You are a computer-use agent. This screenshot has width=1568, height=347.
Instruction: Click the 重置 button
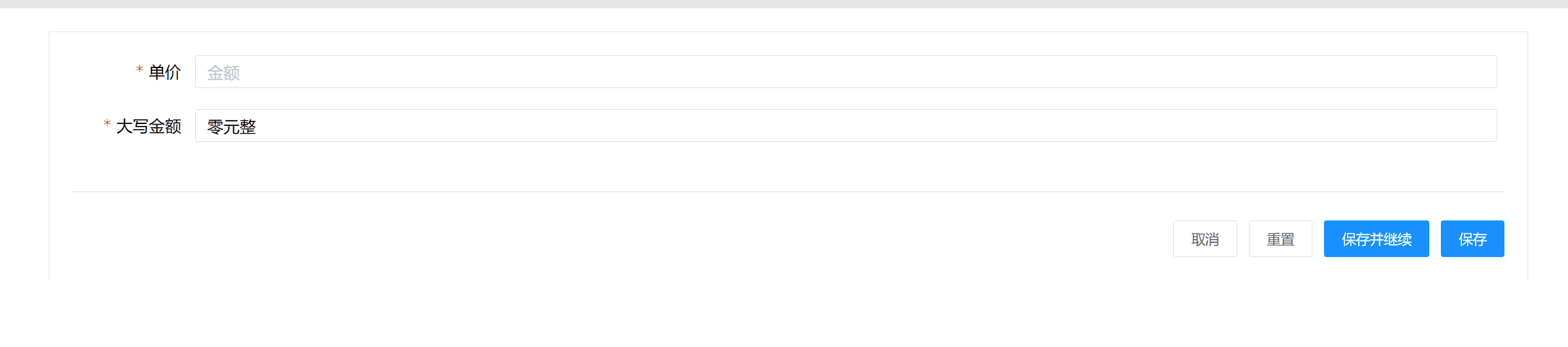point(1280,239)
